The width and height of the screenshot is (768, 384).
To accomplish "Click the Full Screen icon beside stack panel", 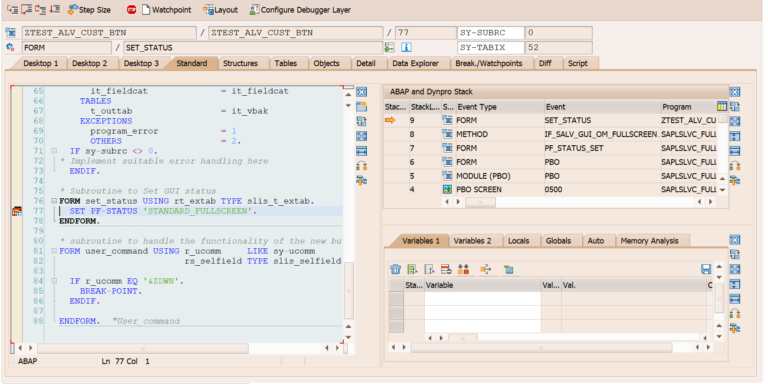I will pyautogui.click(x=735, y=121).
